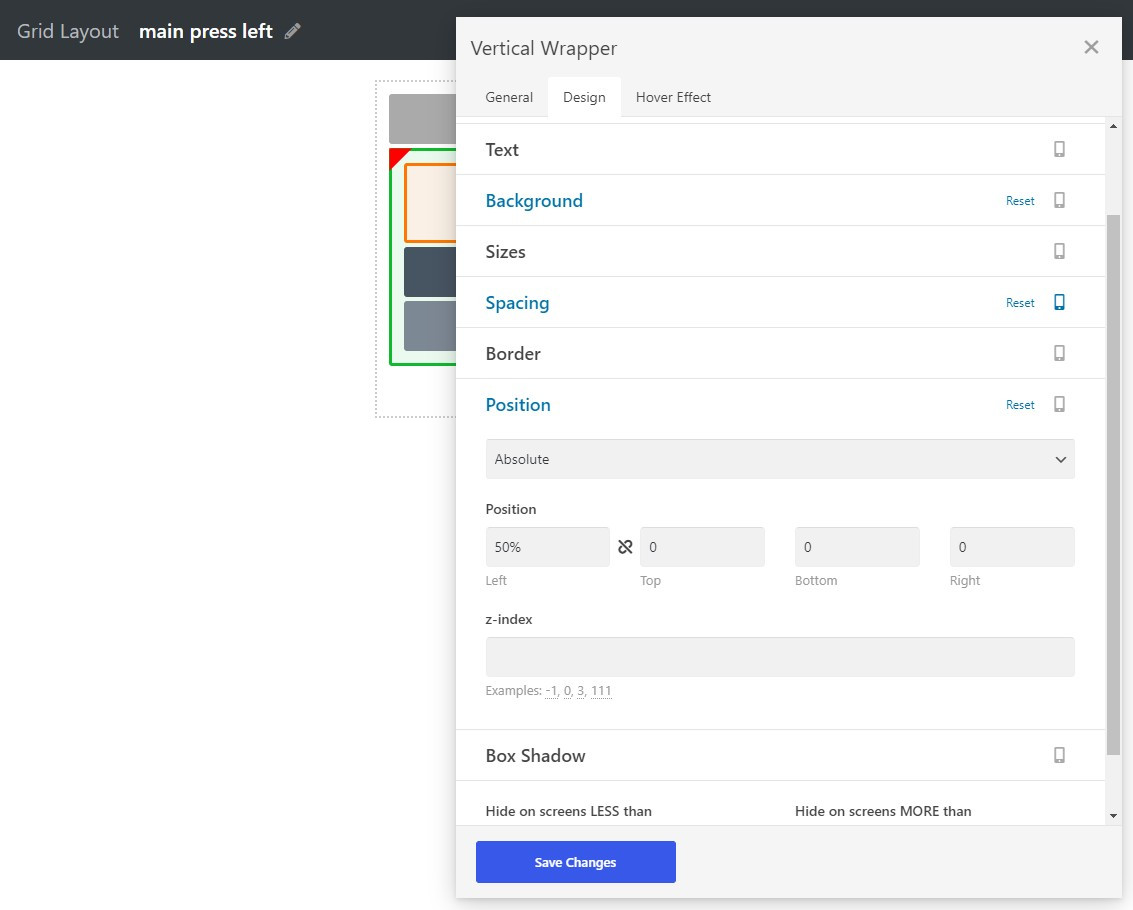Toggle responsive device icon for Background

pos(1059,200)
